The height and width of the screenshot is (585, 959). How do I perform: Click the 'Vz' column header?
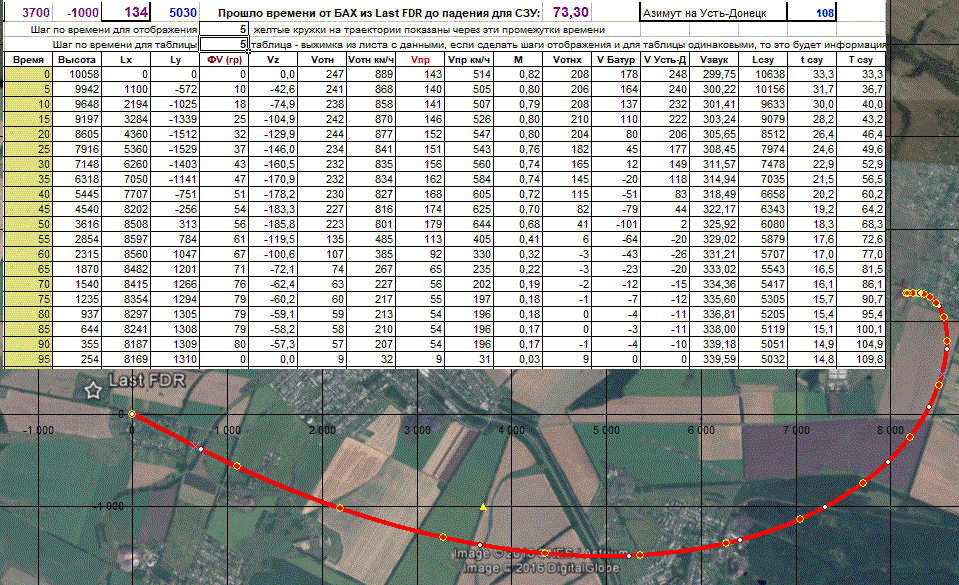[273, 59]
